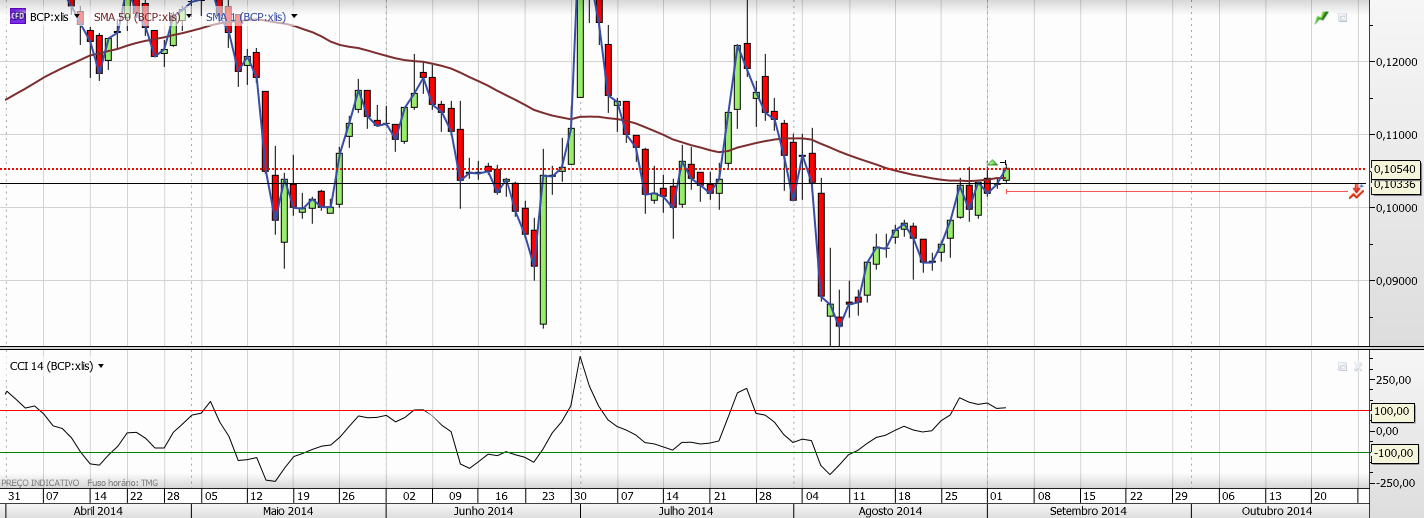Image resolution: width=1424 pixels, height=518 pixels.
Task: Open the CCI 14 indicator dropdown
Action: click(100, 366)
